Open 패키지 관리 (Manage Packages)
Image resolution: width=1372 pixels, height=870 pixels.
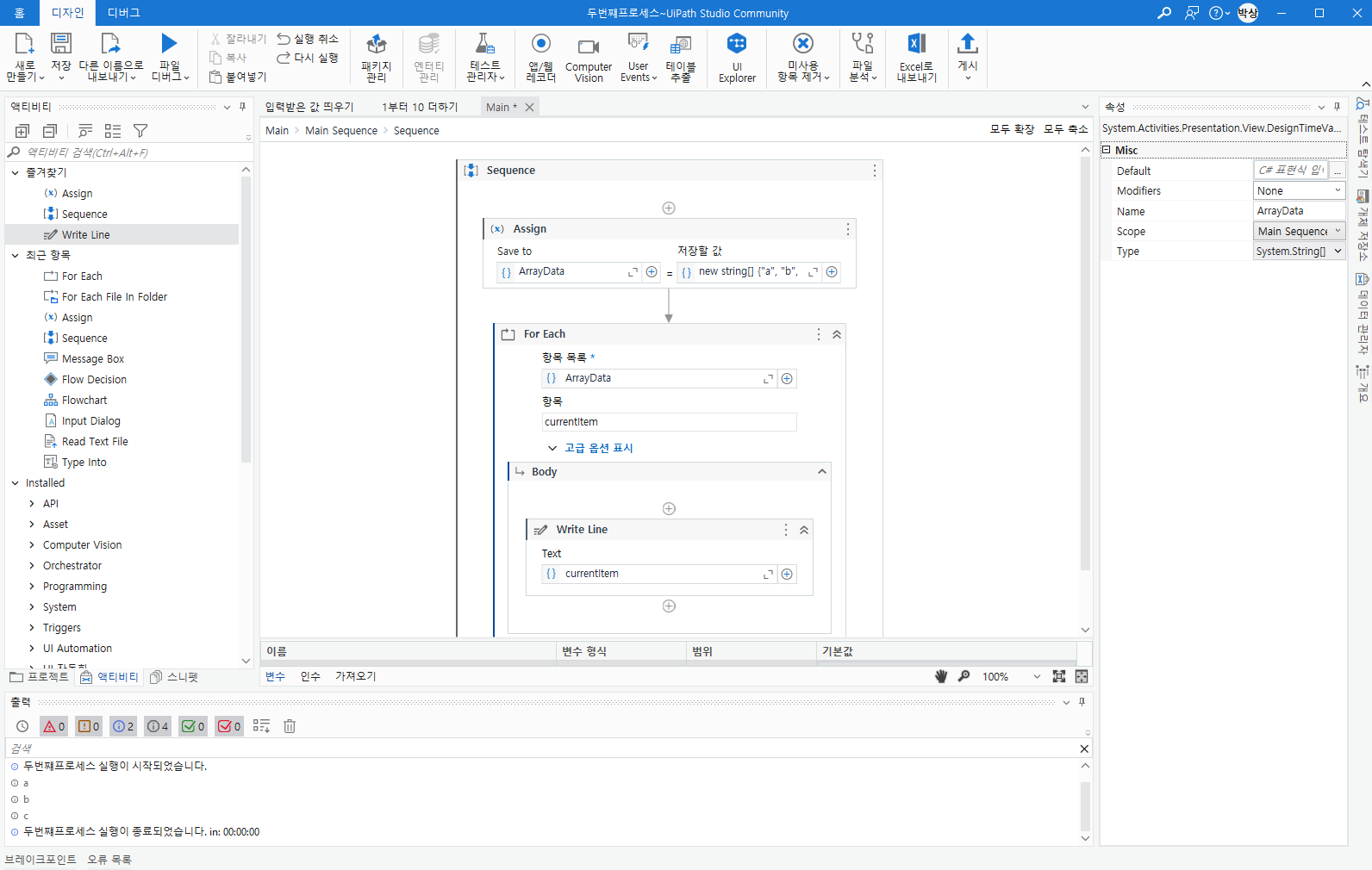tap(377, 58)
